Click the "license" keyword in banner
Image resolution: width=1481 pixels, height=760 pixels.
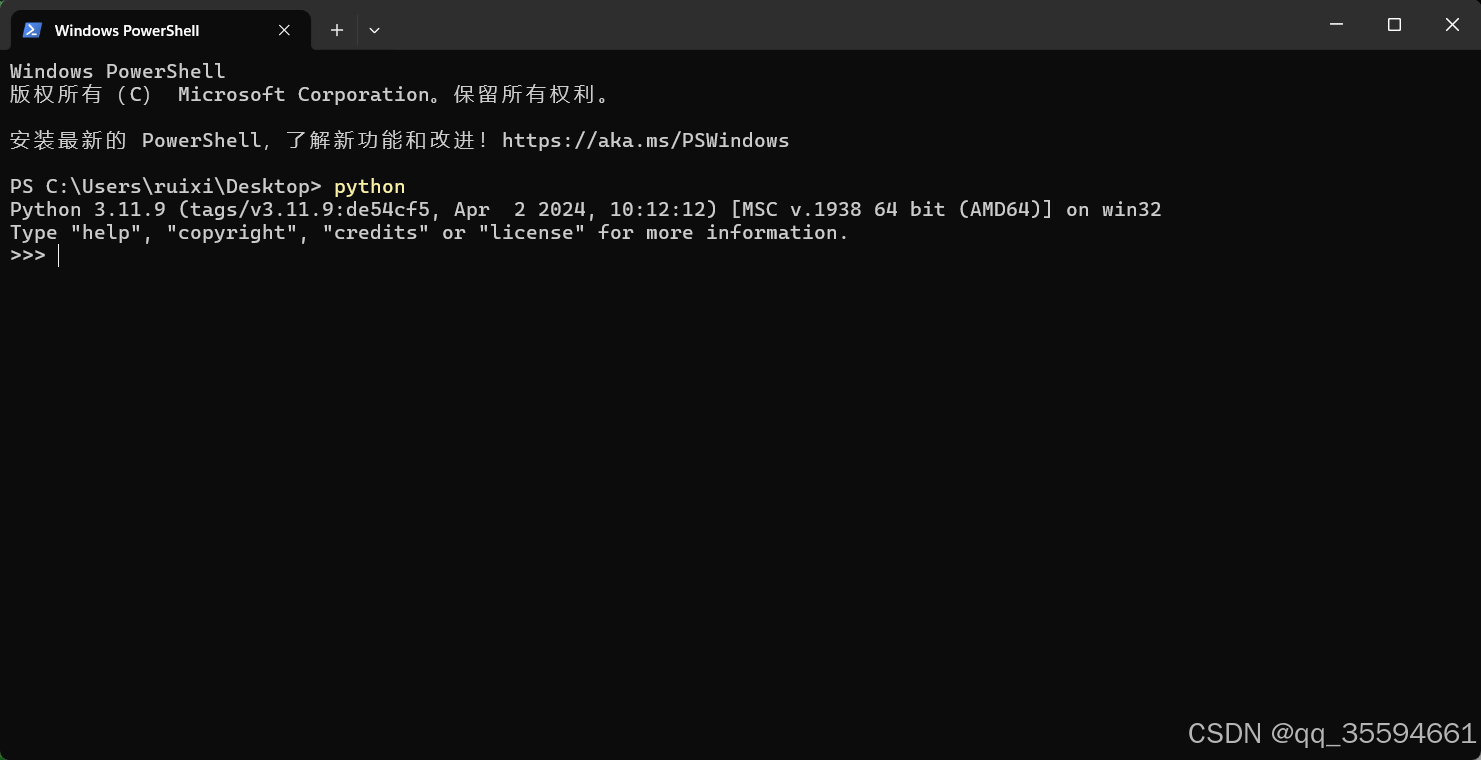[x=531, y=232]
